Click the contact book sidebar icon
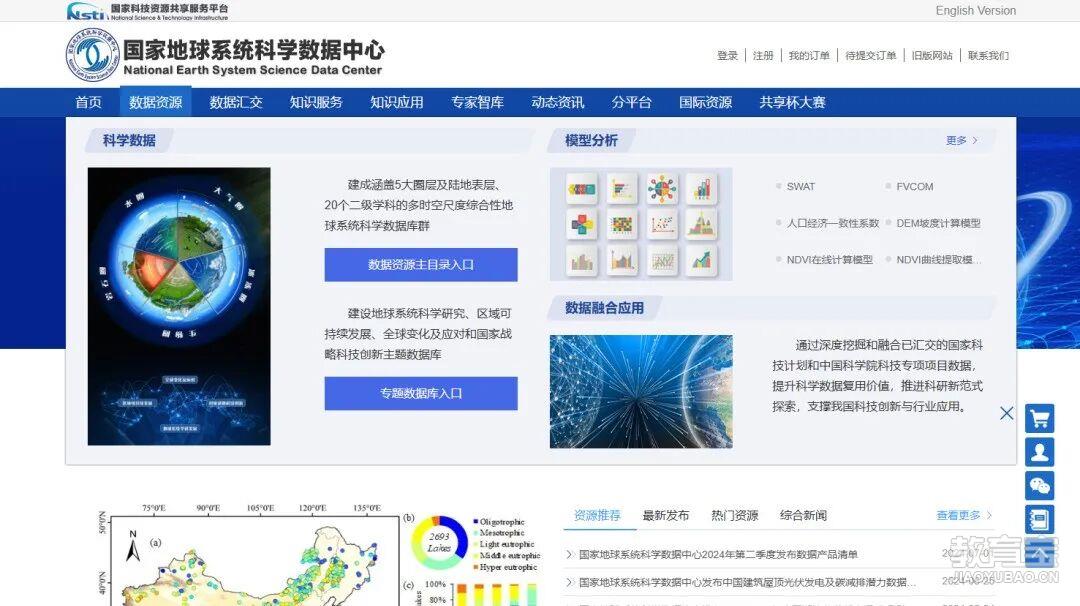 coord(1039,519)
